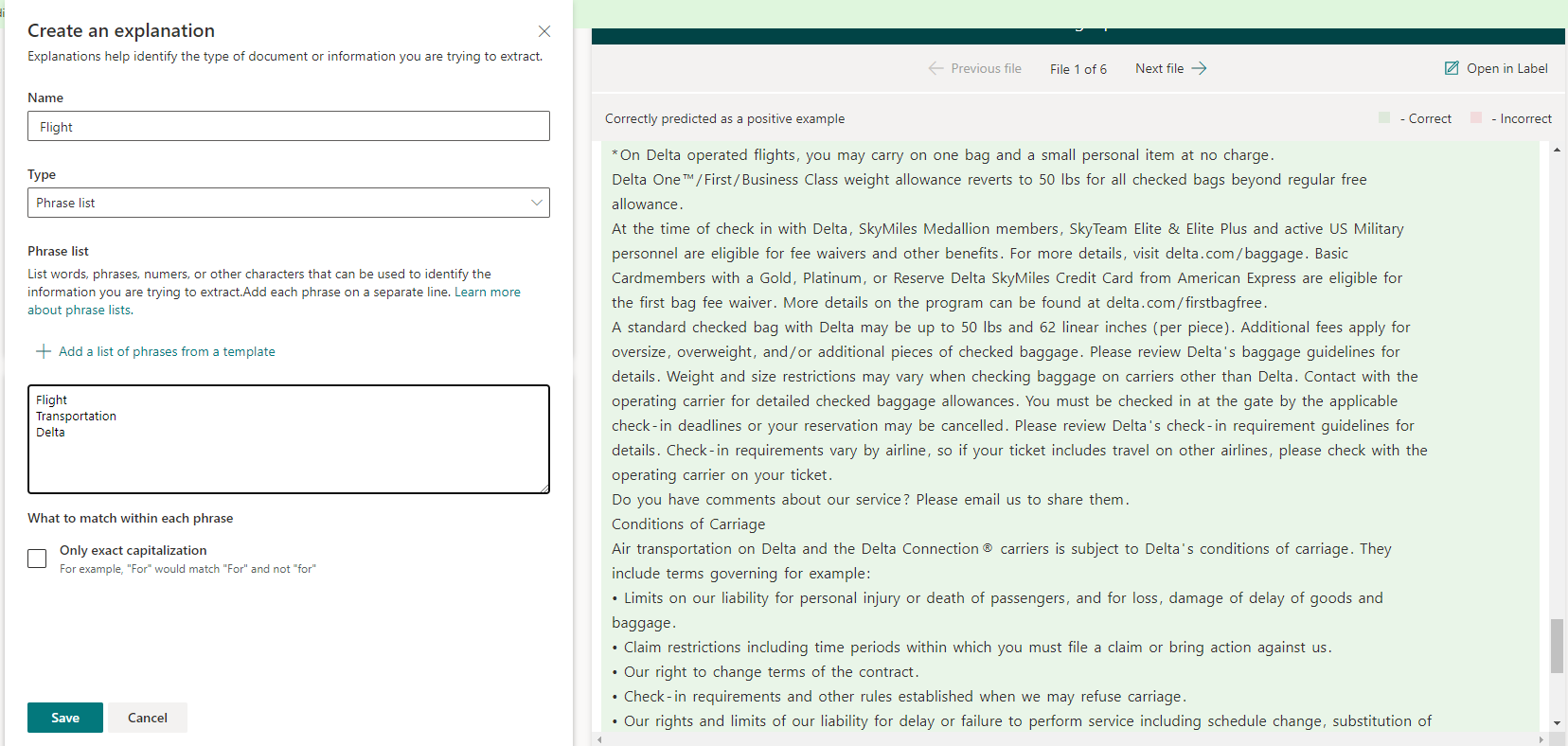Open the Learn more about phrase lists link

coord(487,293)
